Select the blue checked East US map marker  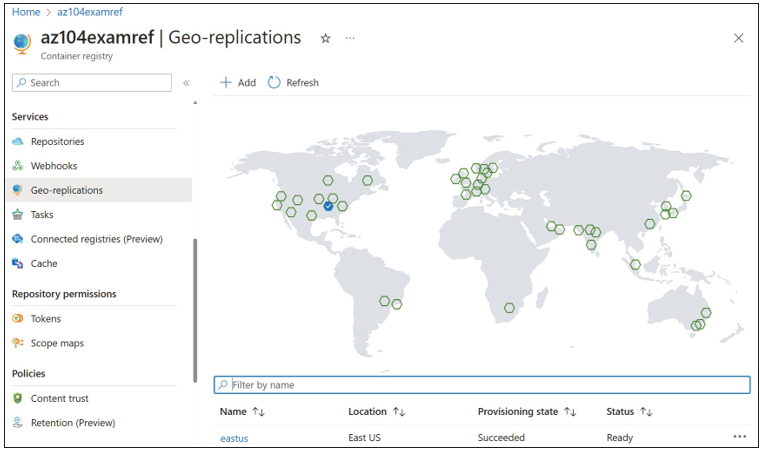tap(328, 206)
